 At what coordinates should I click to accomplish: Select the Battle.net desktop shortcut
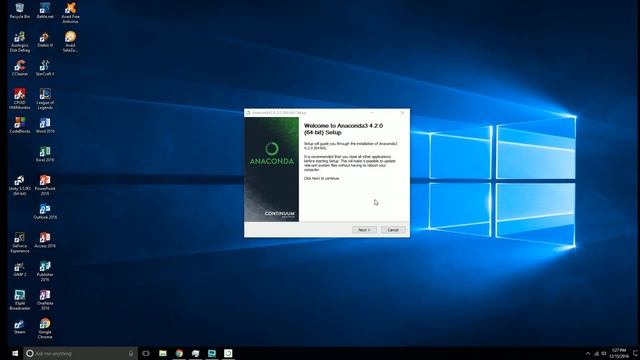[45, 11]
